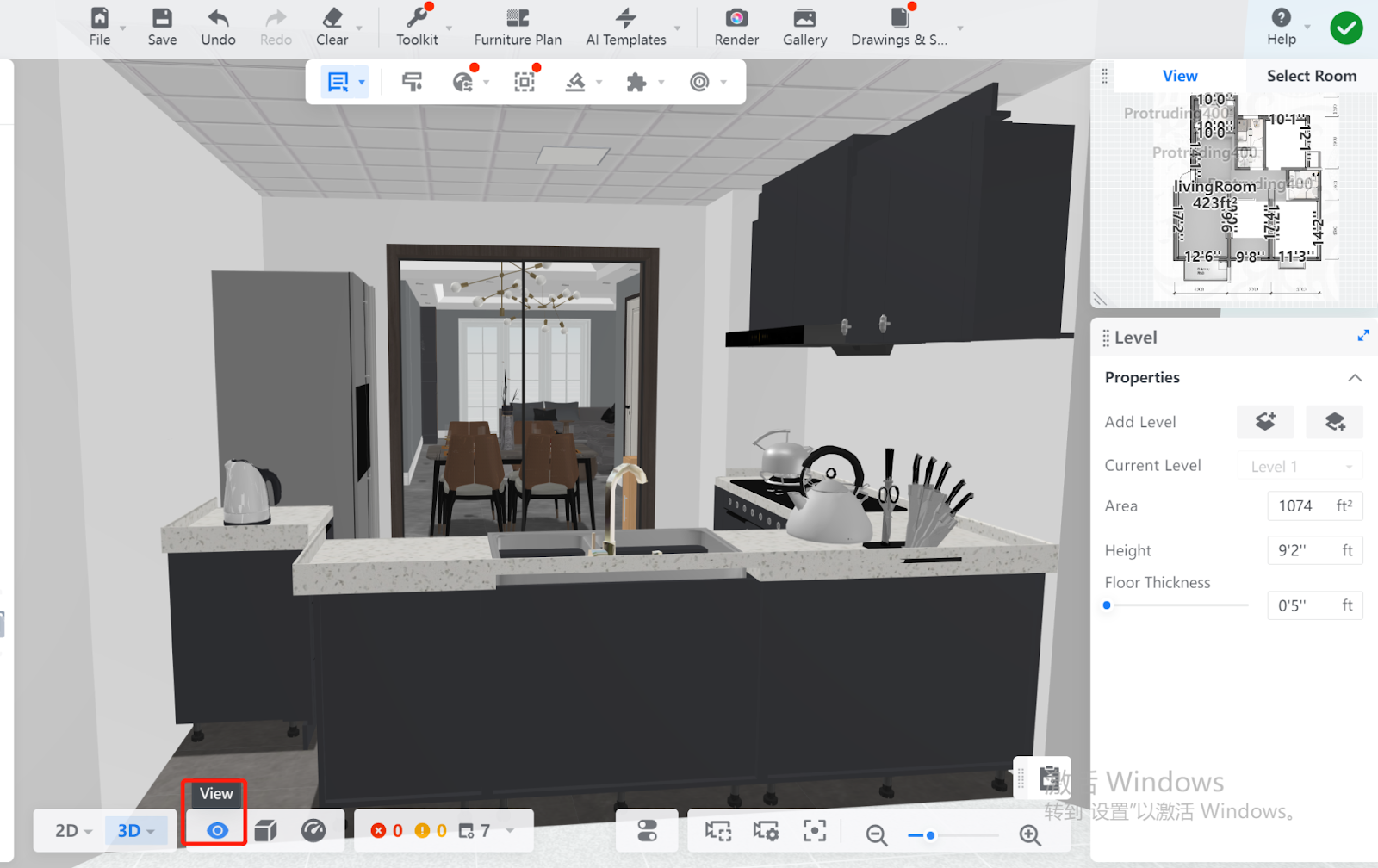Click the green checkmark status icon
The image size is (1378, 868).
pos(1346,28)
